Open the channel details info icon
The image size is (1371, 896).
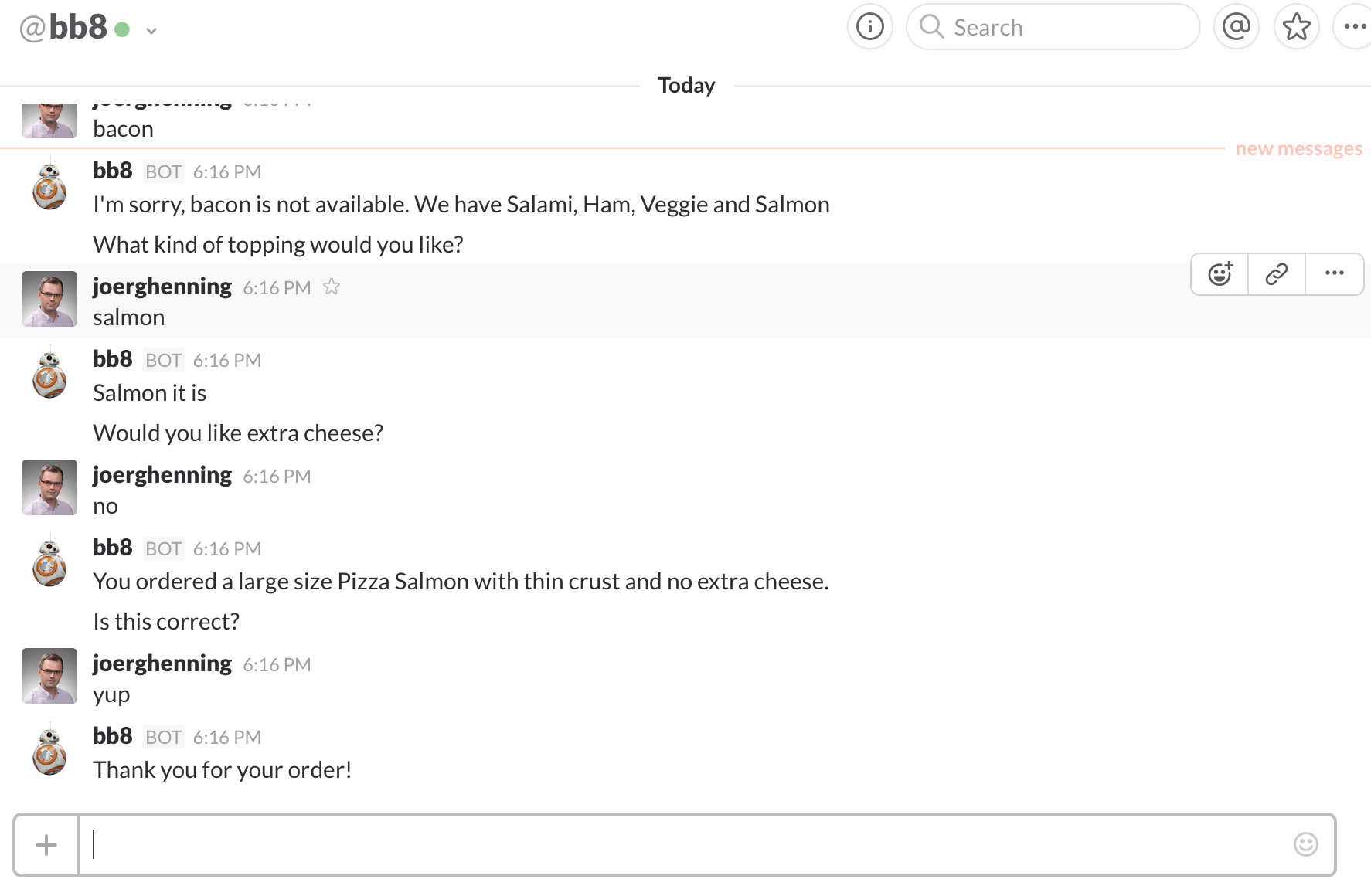click(870, 27)
